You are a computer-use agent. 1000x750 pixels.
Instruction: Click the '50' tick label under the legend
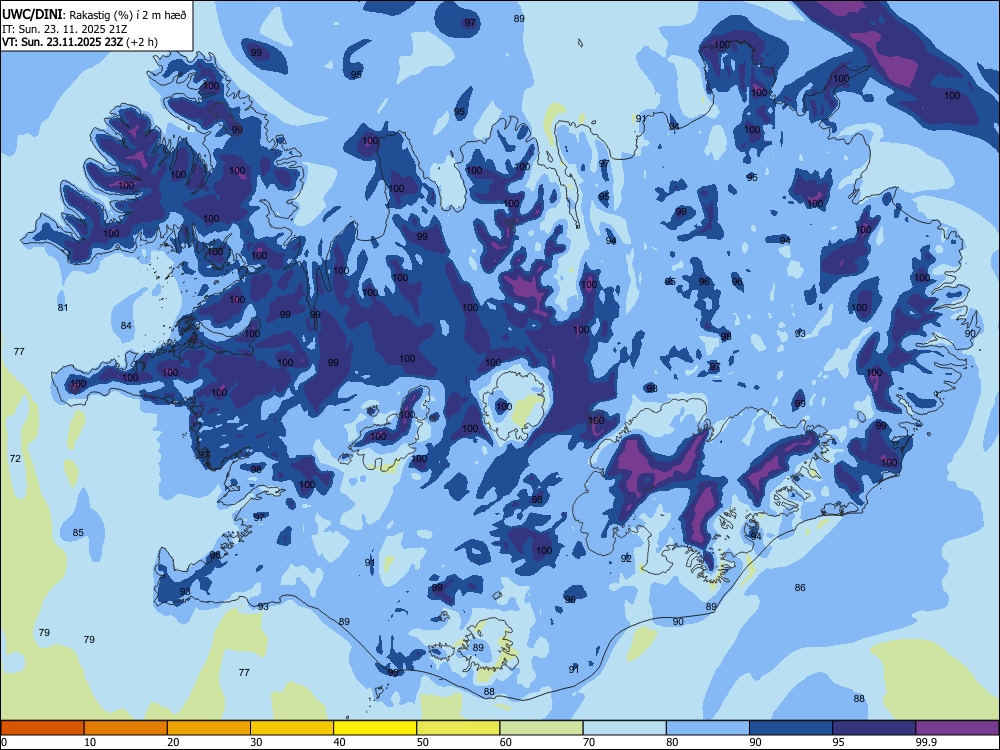tap(422, 742)
